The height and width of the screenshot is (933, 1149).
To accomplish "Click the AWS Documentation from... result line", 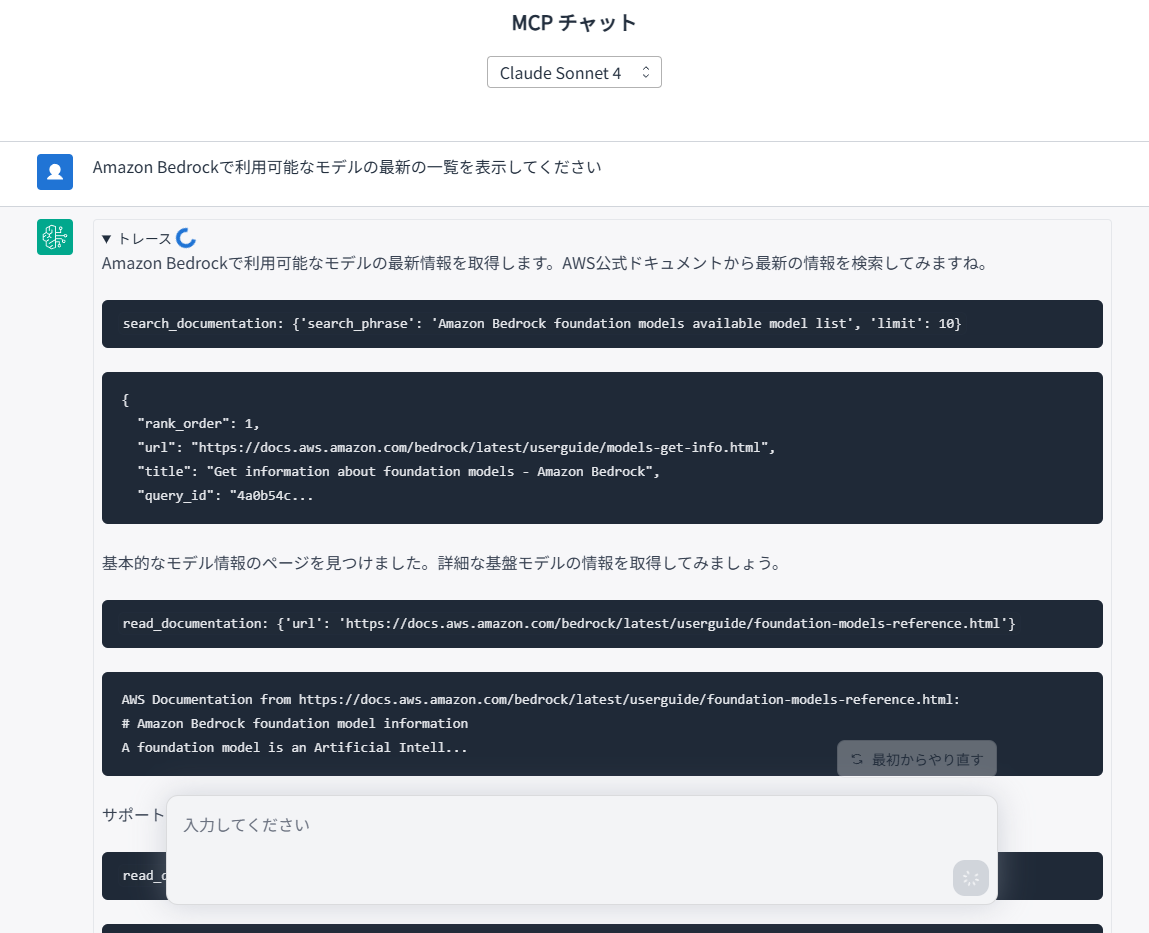I will (541, 699).
